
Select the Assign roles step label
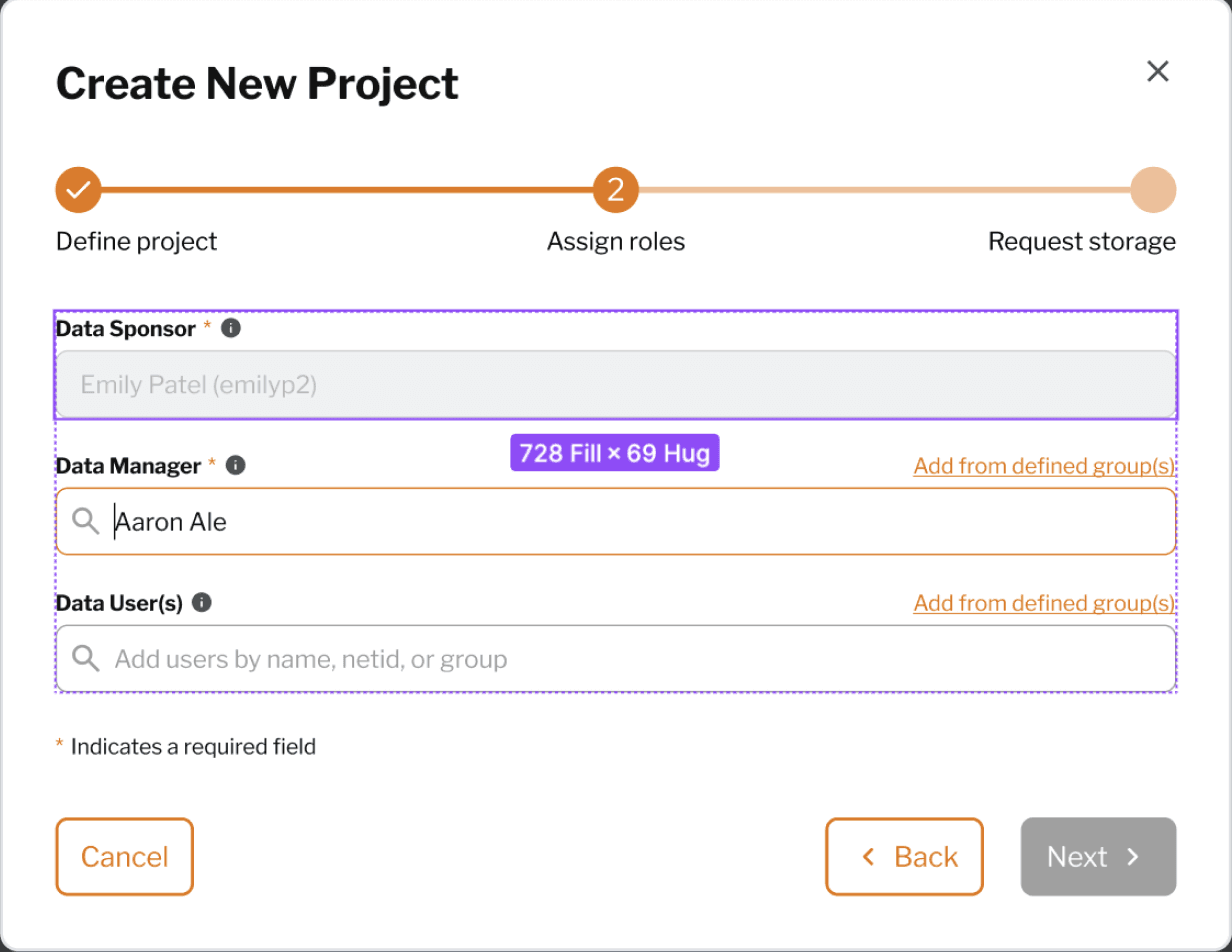click(x=616, y=241)
